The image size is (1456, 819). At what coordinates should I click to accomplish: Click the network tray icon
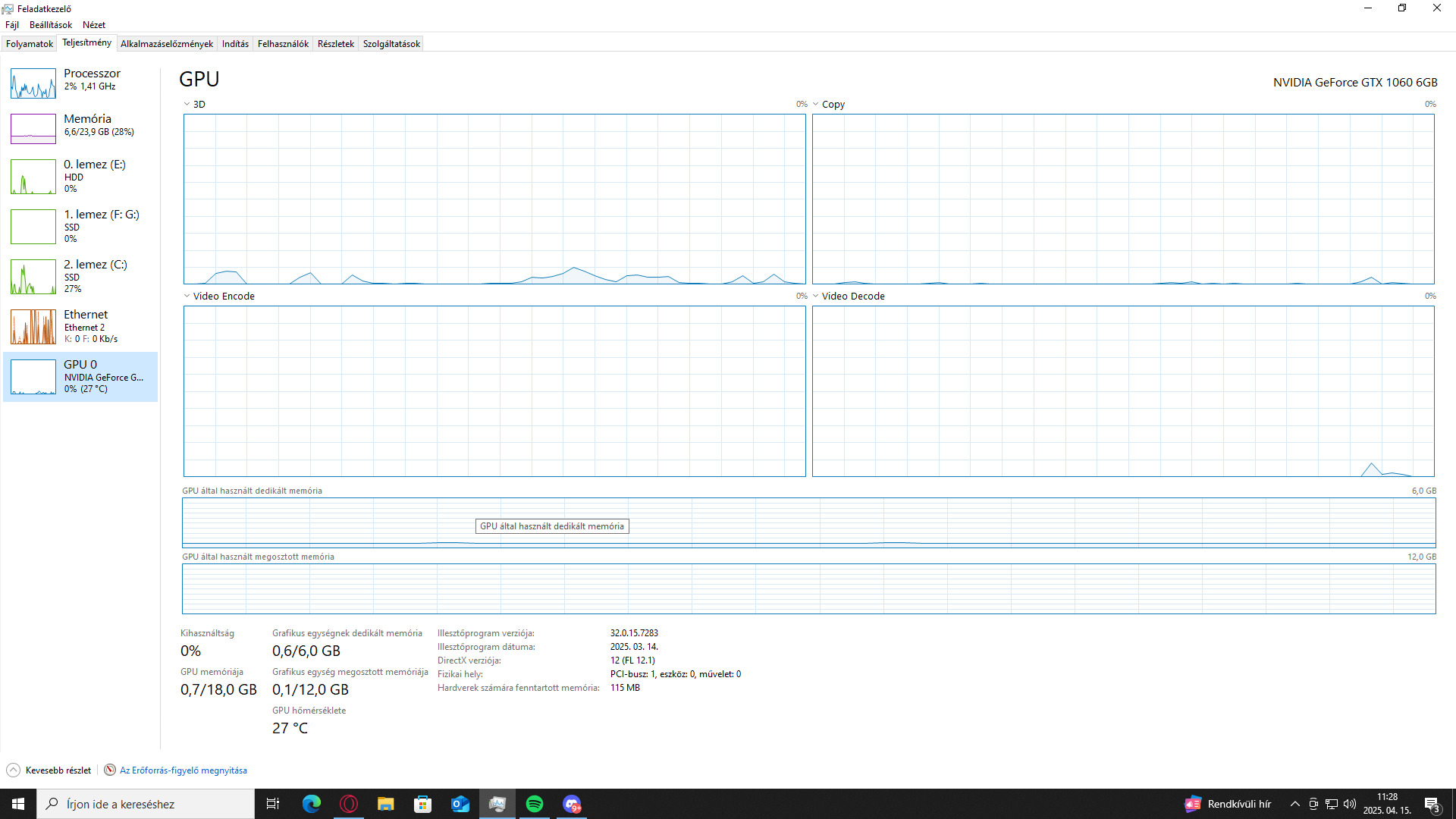pos(1332,804)
